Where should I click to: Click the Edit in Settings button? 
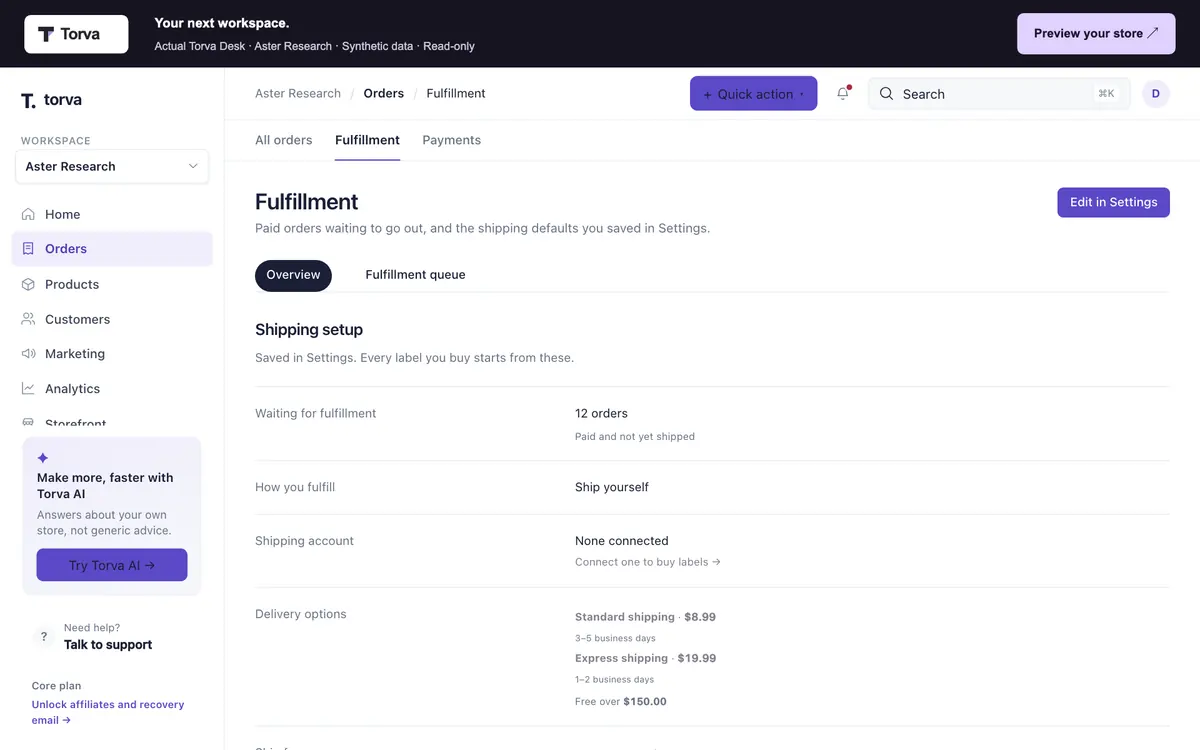[1113, 202]
